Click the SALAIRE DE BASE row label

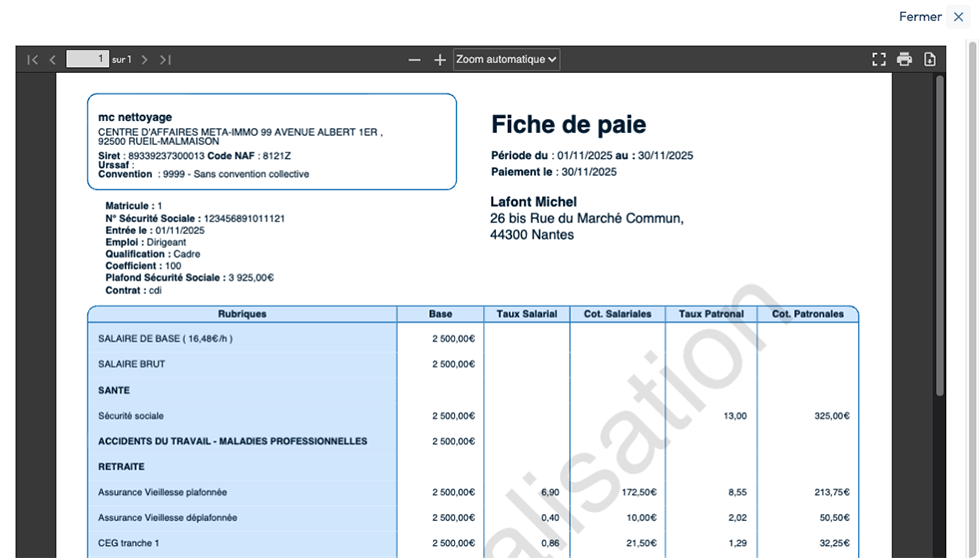tap(165, 339)
